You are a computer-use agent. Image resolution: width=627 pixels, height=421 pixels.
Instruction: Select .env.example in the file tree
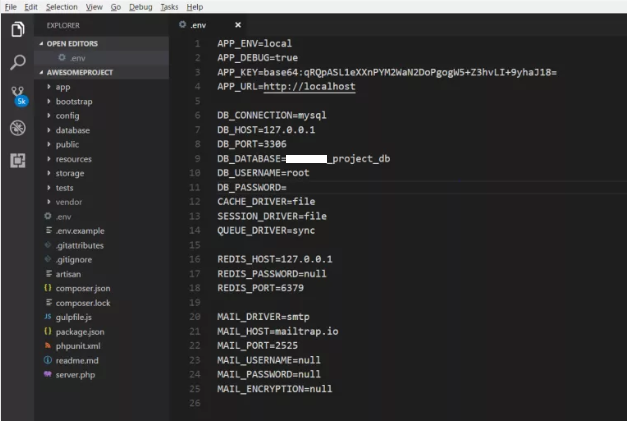pyautogui.click(x=80, y=231)
